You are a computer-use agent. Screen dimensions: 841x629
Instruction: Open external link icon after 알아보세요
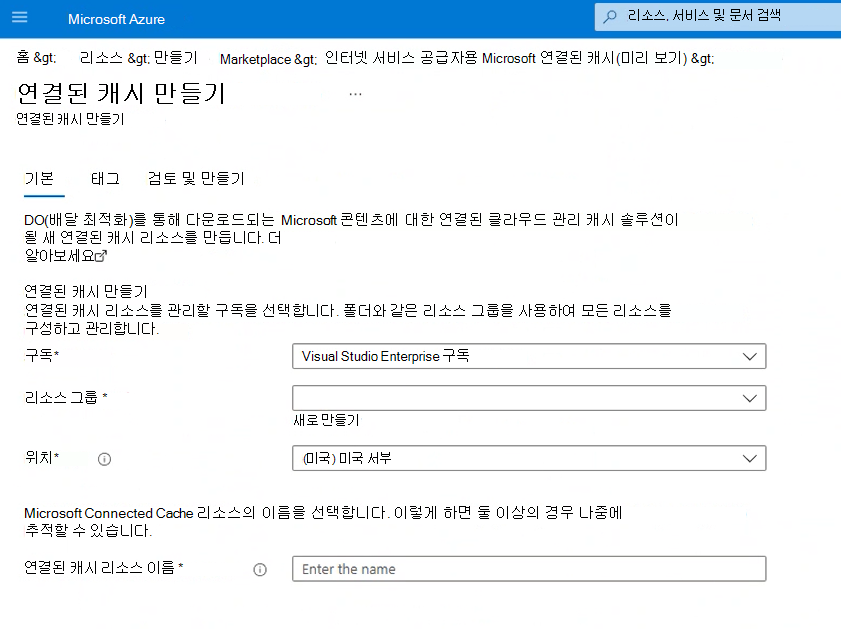point(101,256)
